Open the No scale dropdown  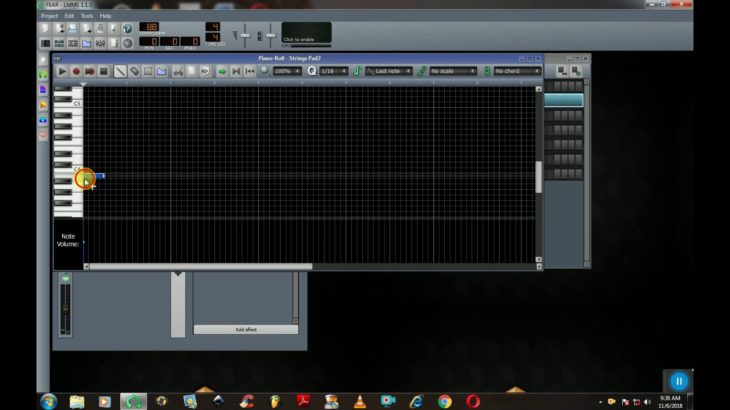[x=453, y=71]
